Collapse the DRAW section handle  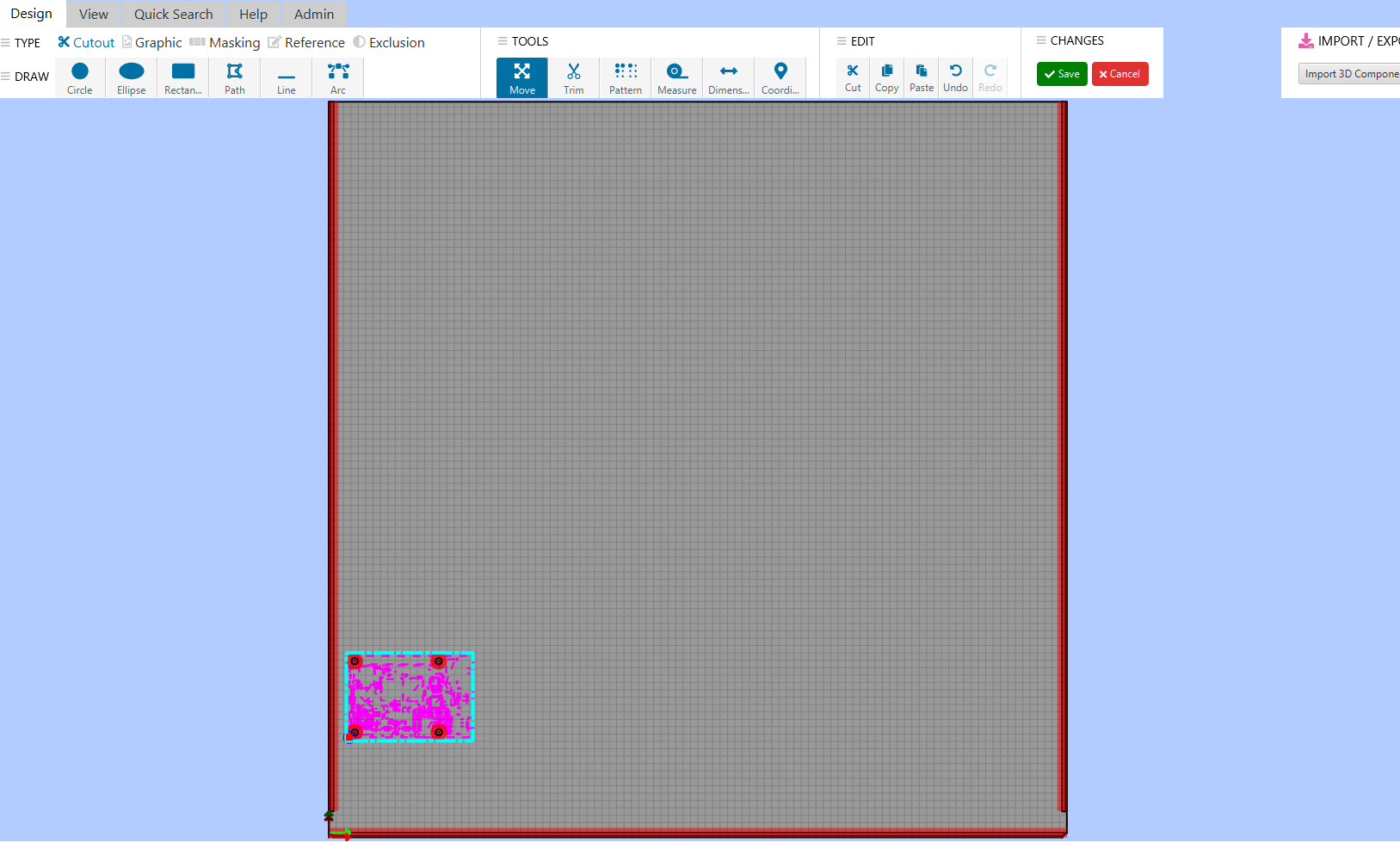(5, 77)
